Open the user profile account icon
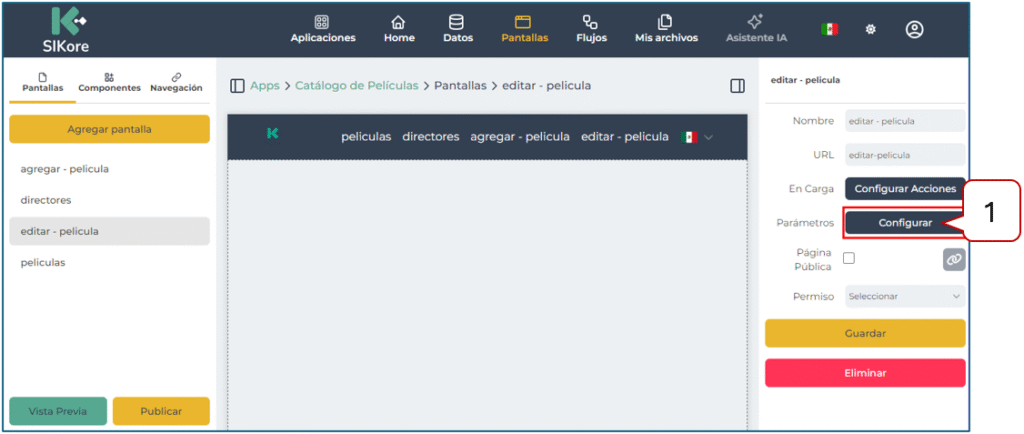 pos(914,30)
